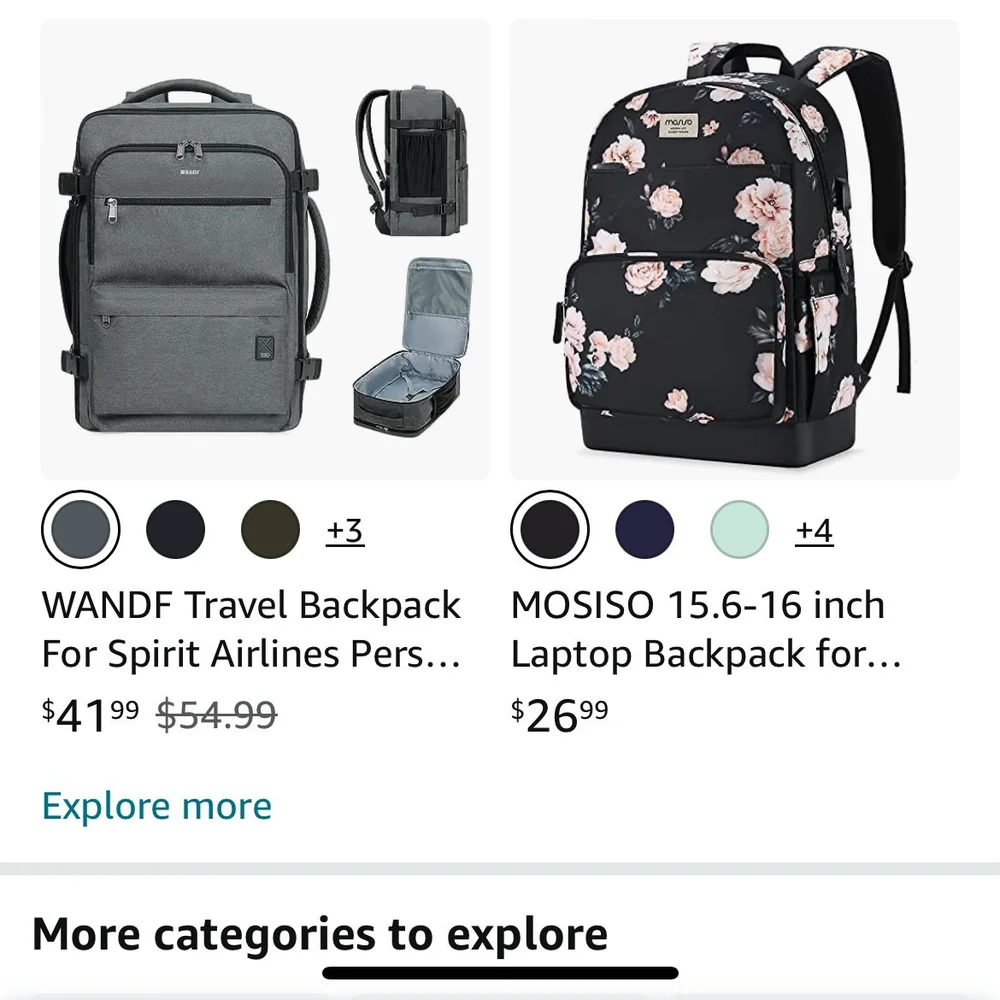Pick the mint green MOSISO color swatch
Screen dimensions: 1000x1000
pos(740,529)
